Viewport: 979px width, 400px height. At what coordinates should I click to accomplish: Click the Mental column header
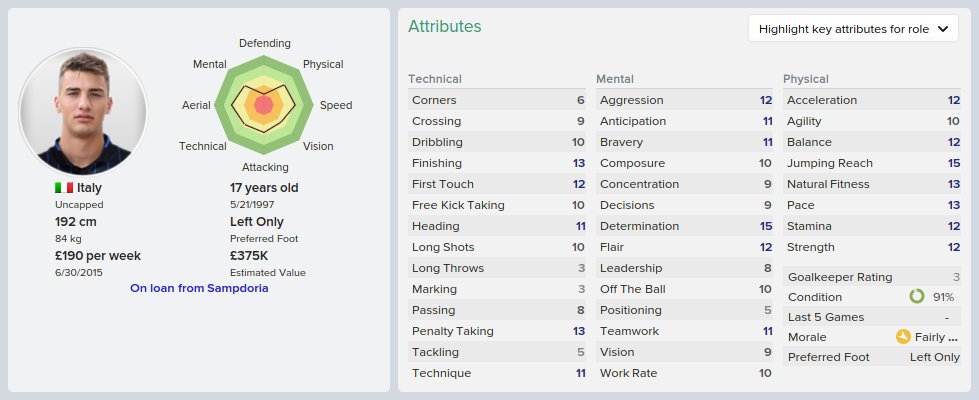click(615, 79)
